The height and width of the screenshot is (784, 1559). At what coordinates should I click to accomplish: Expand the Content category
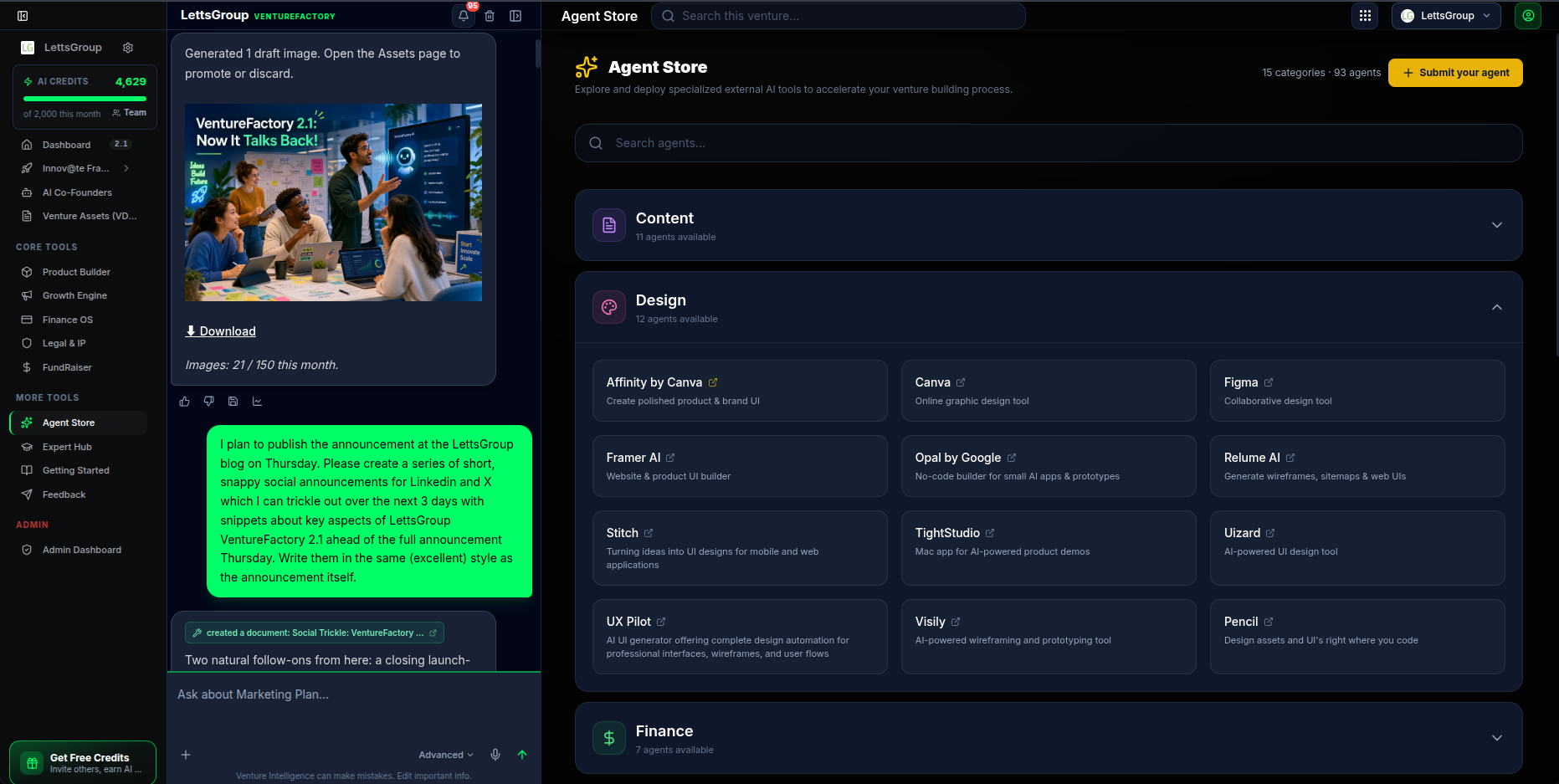click(1049, 225)
